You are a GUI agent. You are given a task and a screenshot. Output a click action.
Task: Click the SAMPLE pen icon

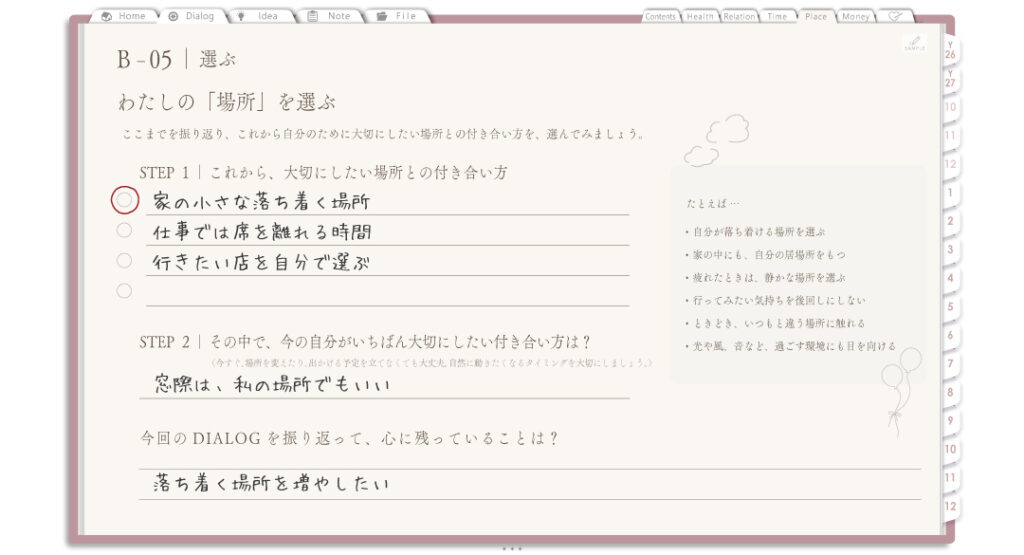click(x=914, y=43)
